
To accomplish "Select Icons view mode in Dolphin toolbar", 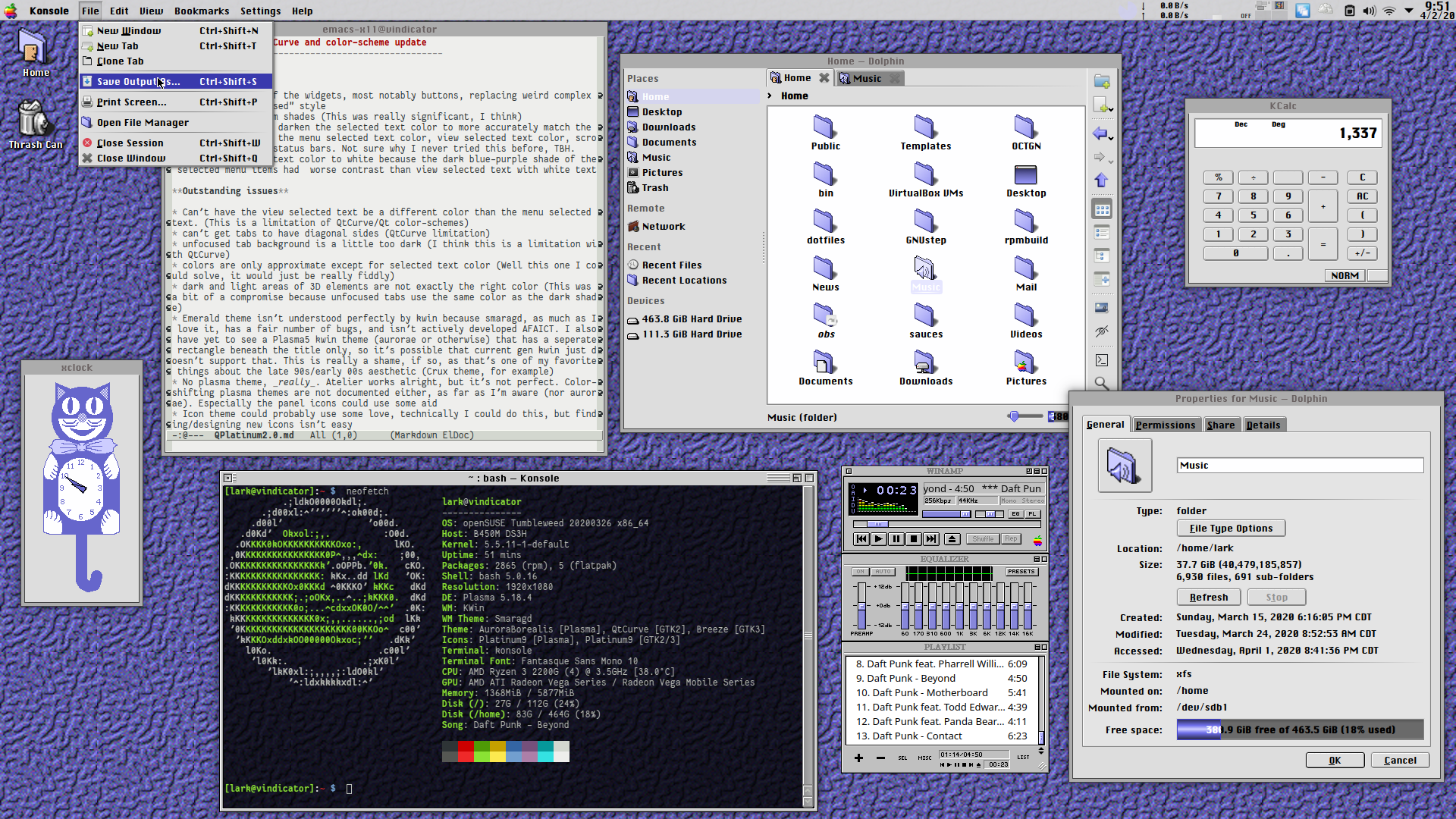I will [x=1102, y=209].
